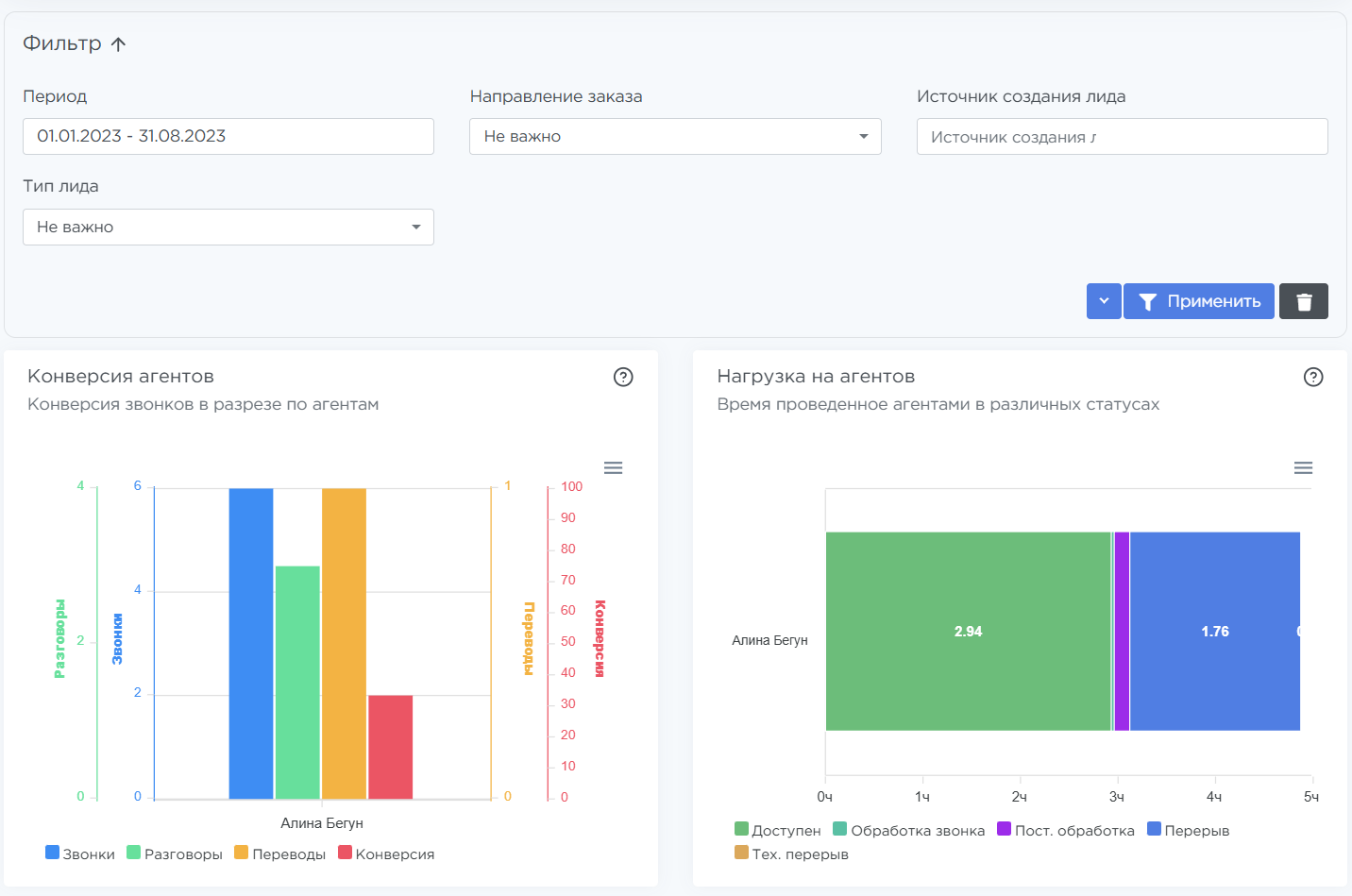Open hamburger menu of conversion chart
This screenshot has width=1352, height=896.
click(613, 468)
